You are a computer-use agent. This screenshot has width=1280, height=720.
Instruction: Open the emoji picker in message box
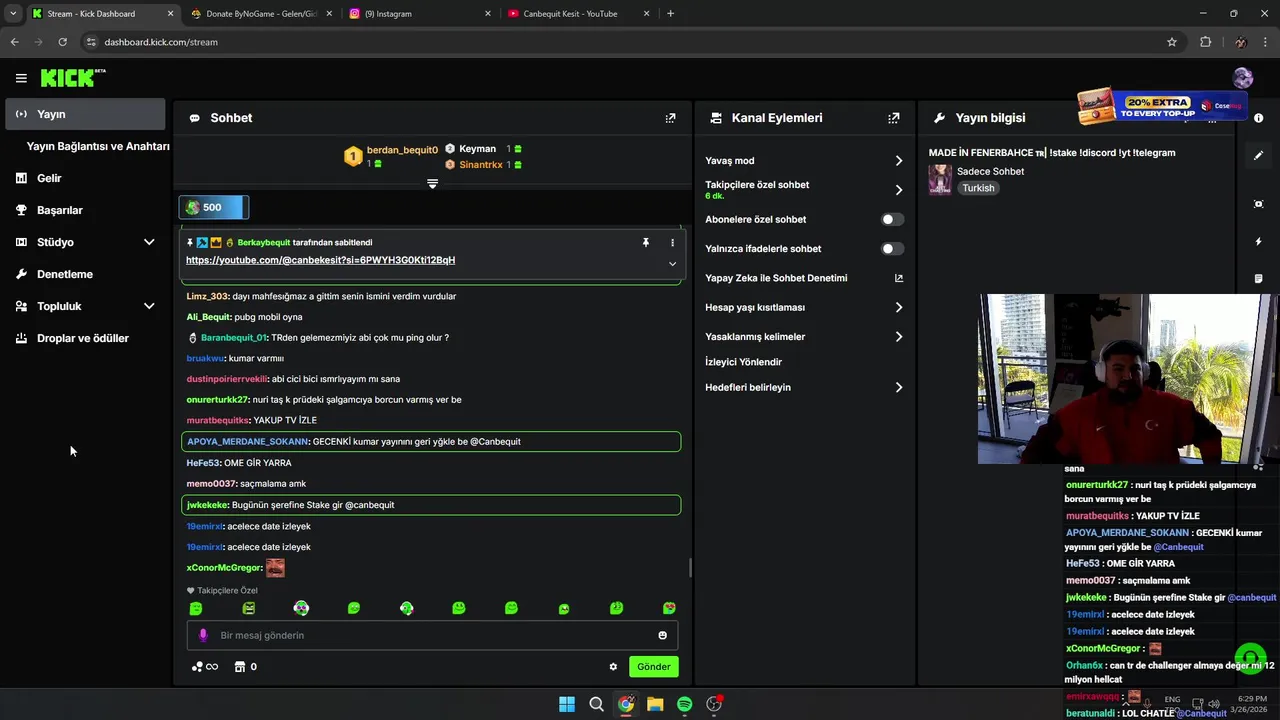click(x=662, y=635)
